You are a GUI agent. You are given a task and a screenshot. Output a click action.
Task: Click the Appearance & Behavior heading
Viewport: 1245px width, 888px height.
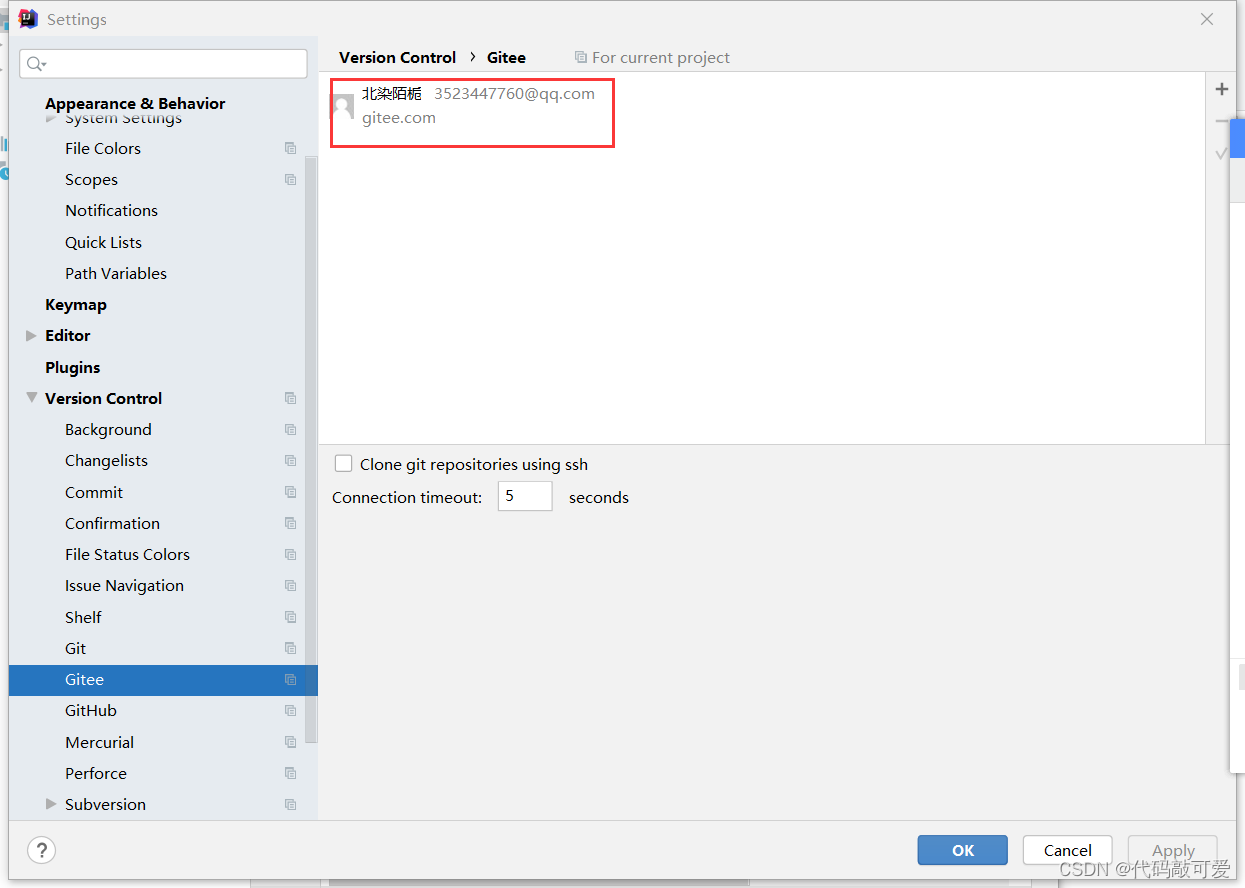pyautogui.click(x=135, y=103)
